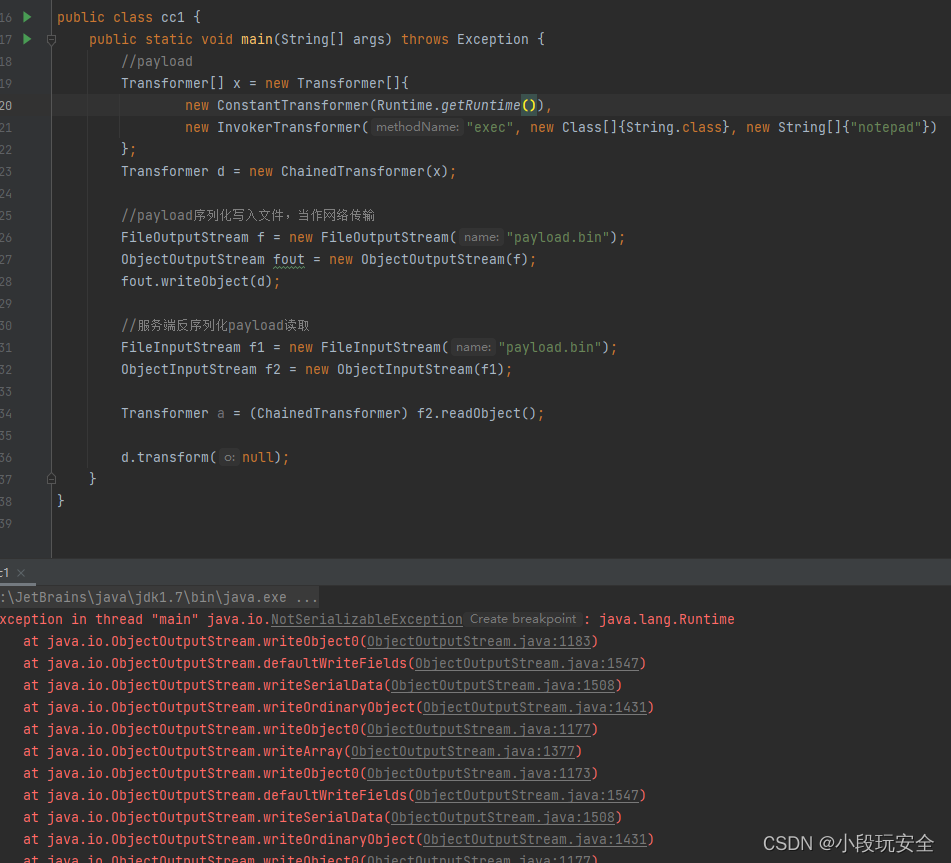Click the fold end marker on line 37

[x=52, y=479]
